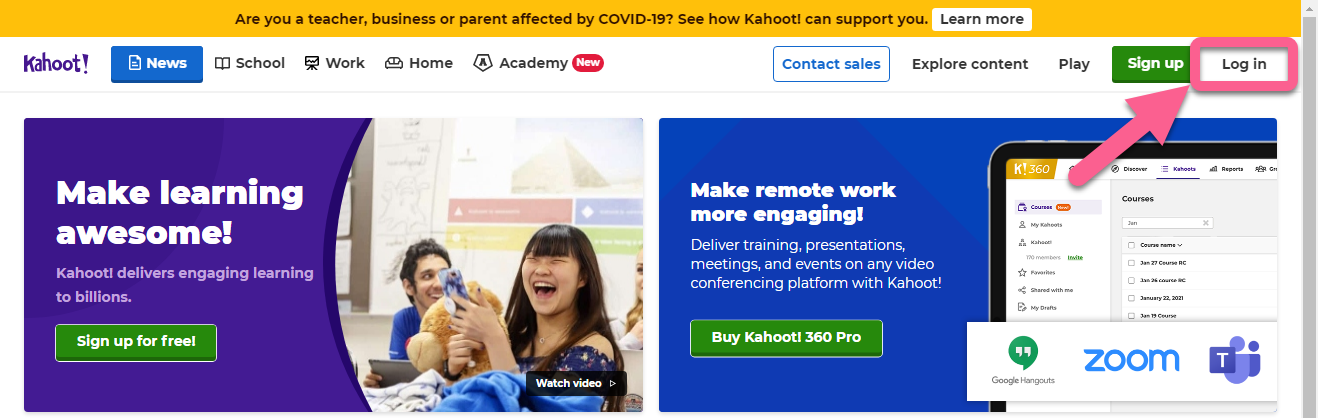Open the News section
Image resolution: width=1318 pixels, height=418 pixels.
tap(157, 63)
